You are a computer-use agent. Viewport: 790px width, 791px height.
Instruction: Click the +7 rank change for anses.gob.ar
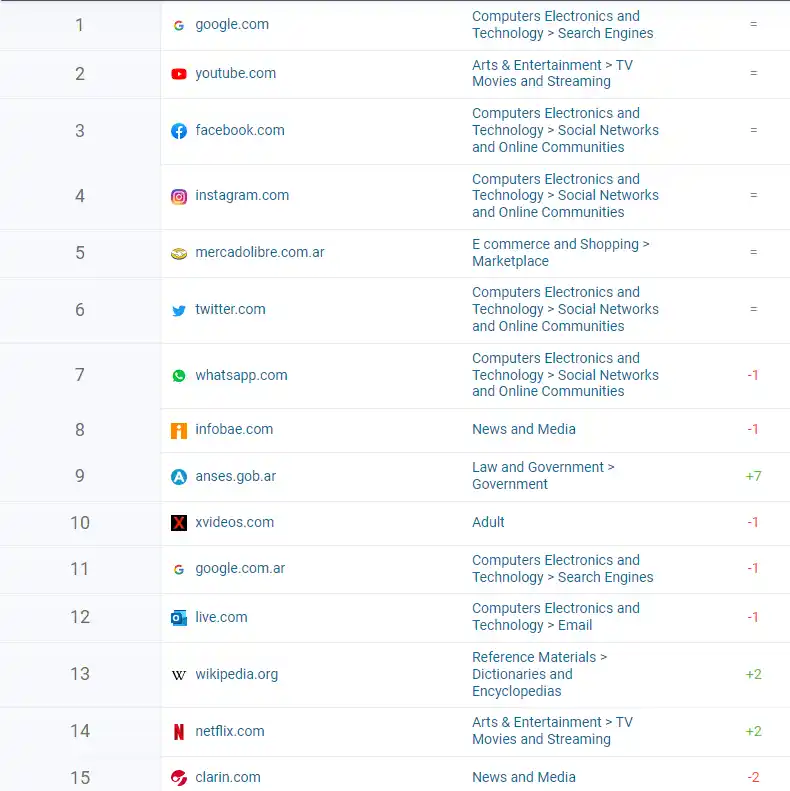tap(753, 476)
